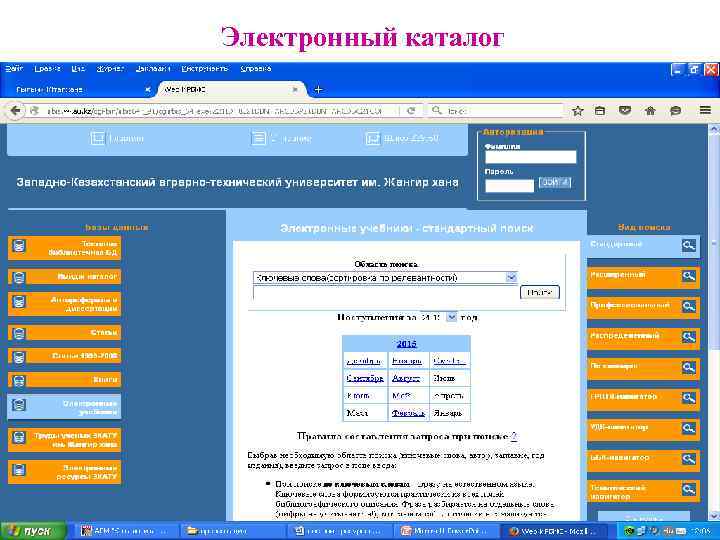Screen dimensions: 720x540
Task: Open the Файл menu
Action: [14, 68]
